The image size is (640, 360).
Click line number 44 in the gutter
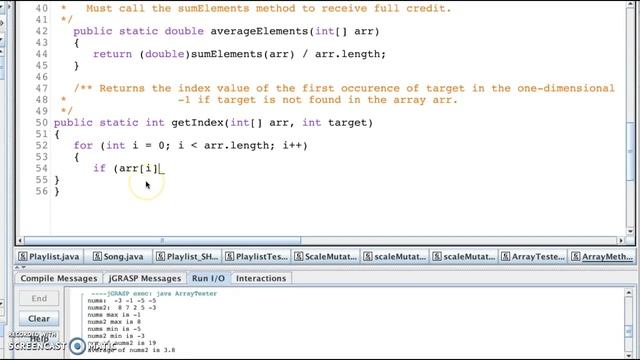[41, 54]
